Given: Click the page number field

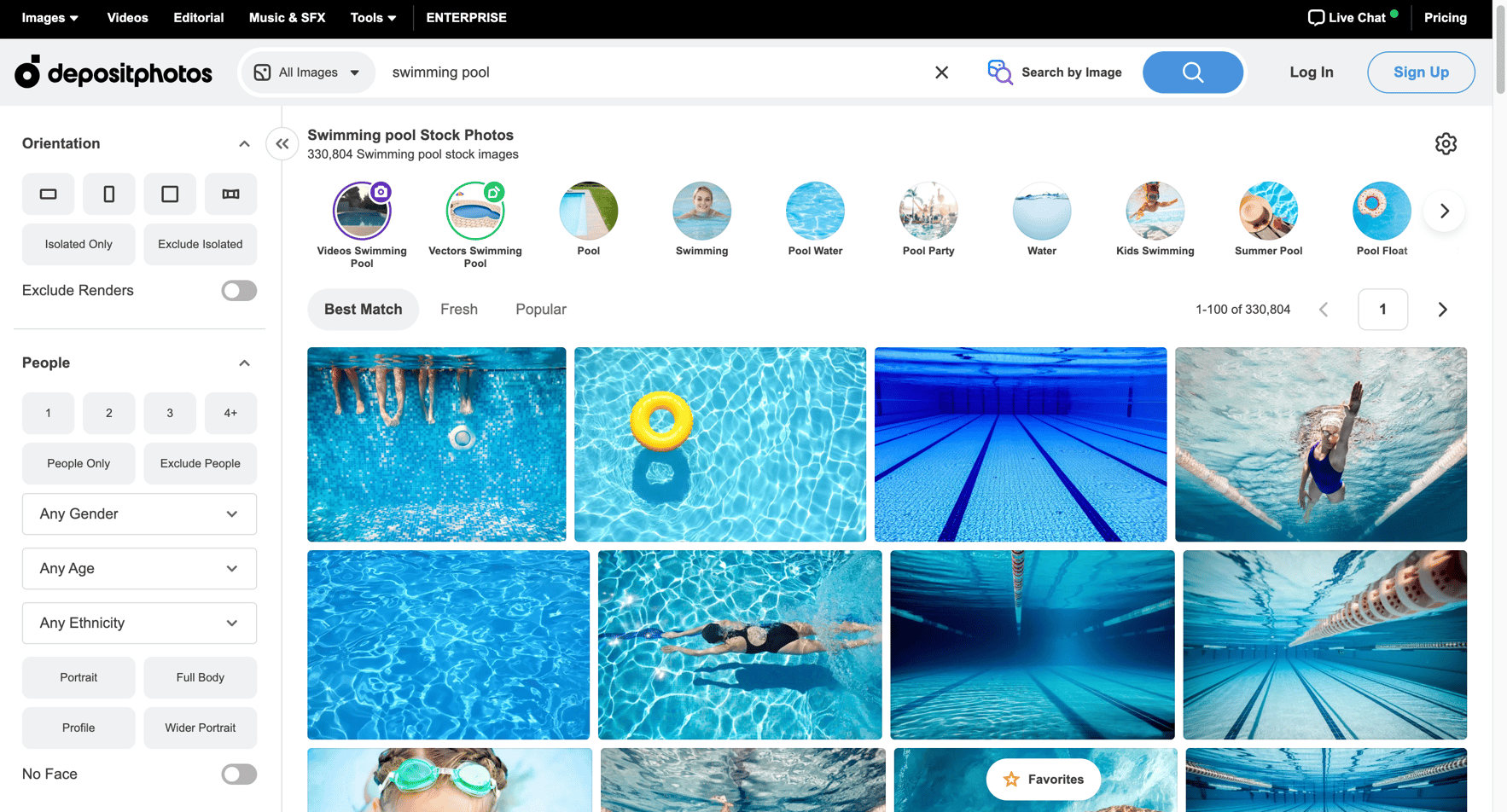Looking at the screenshot, I should coord(1382,310).
